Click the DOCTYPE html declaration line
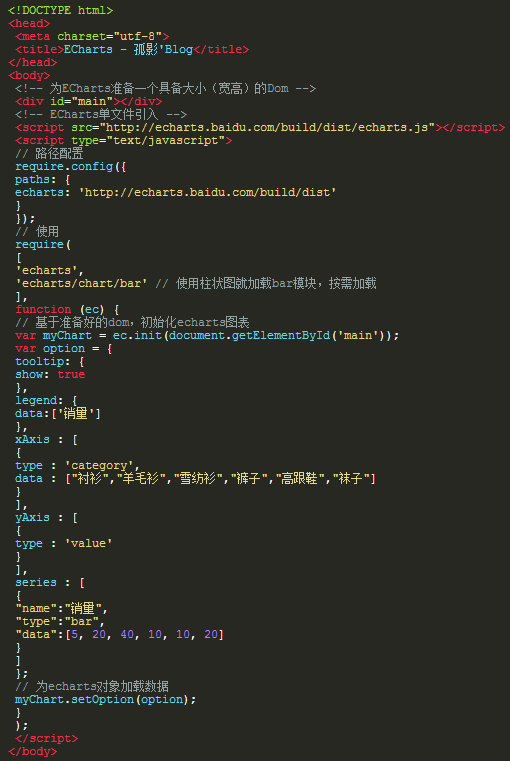This screenshot has height=761, width=510. click(61, 10)
